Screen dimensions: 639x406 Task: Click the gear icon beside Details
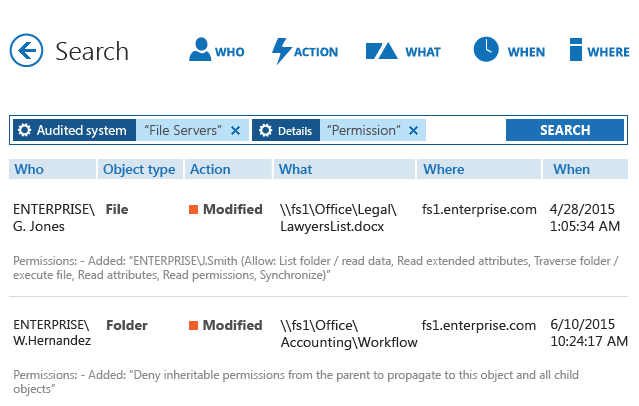[265, 130]
